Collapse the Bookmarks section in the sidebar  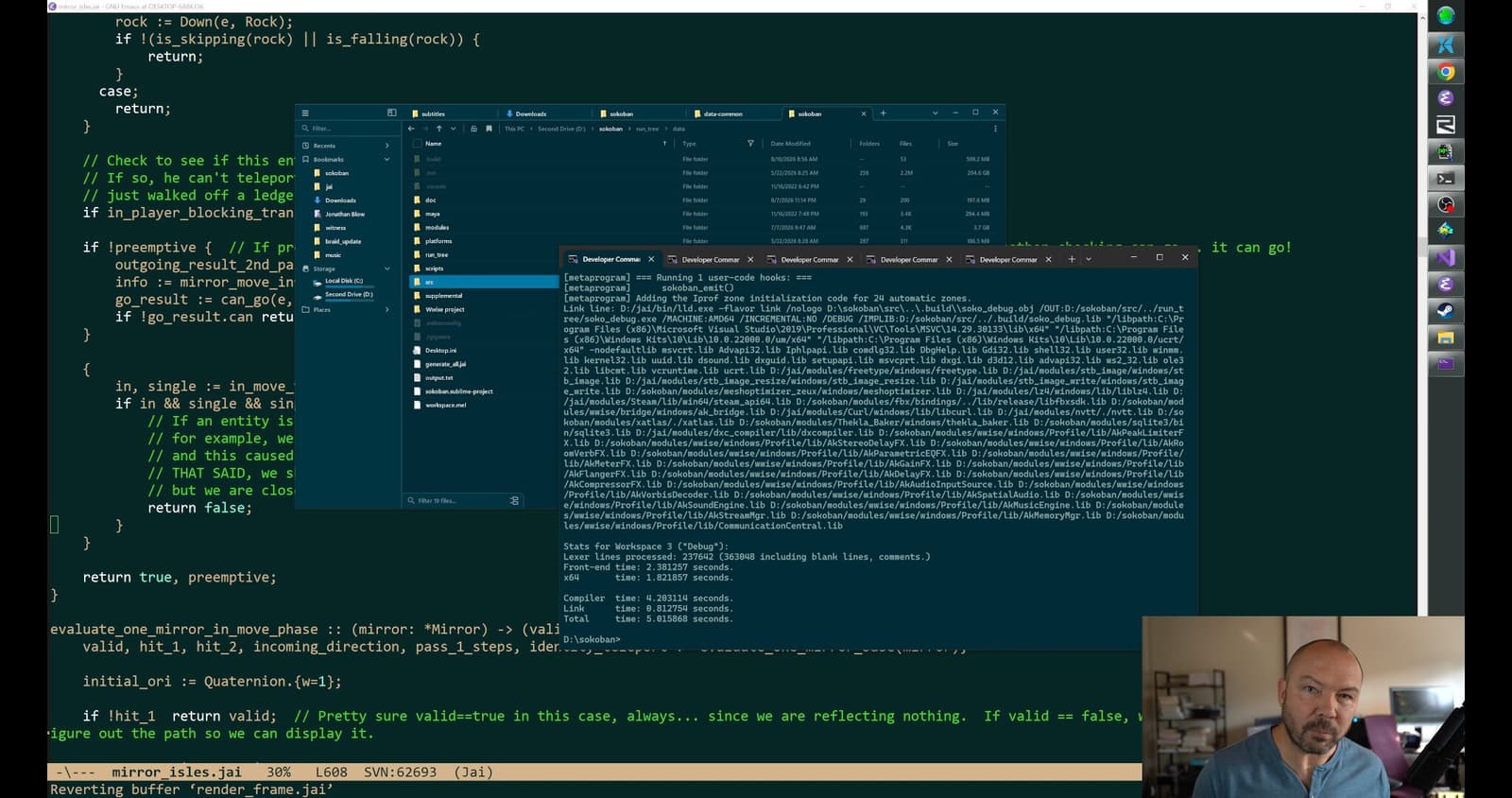[x=387, y=160]
